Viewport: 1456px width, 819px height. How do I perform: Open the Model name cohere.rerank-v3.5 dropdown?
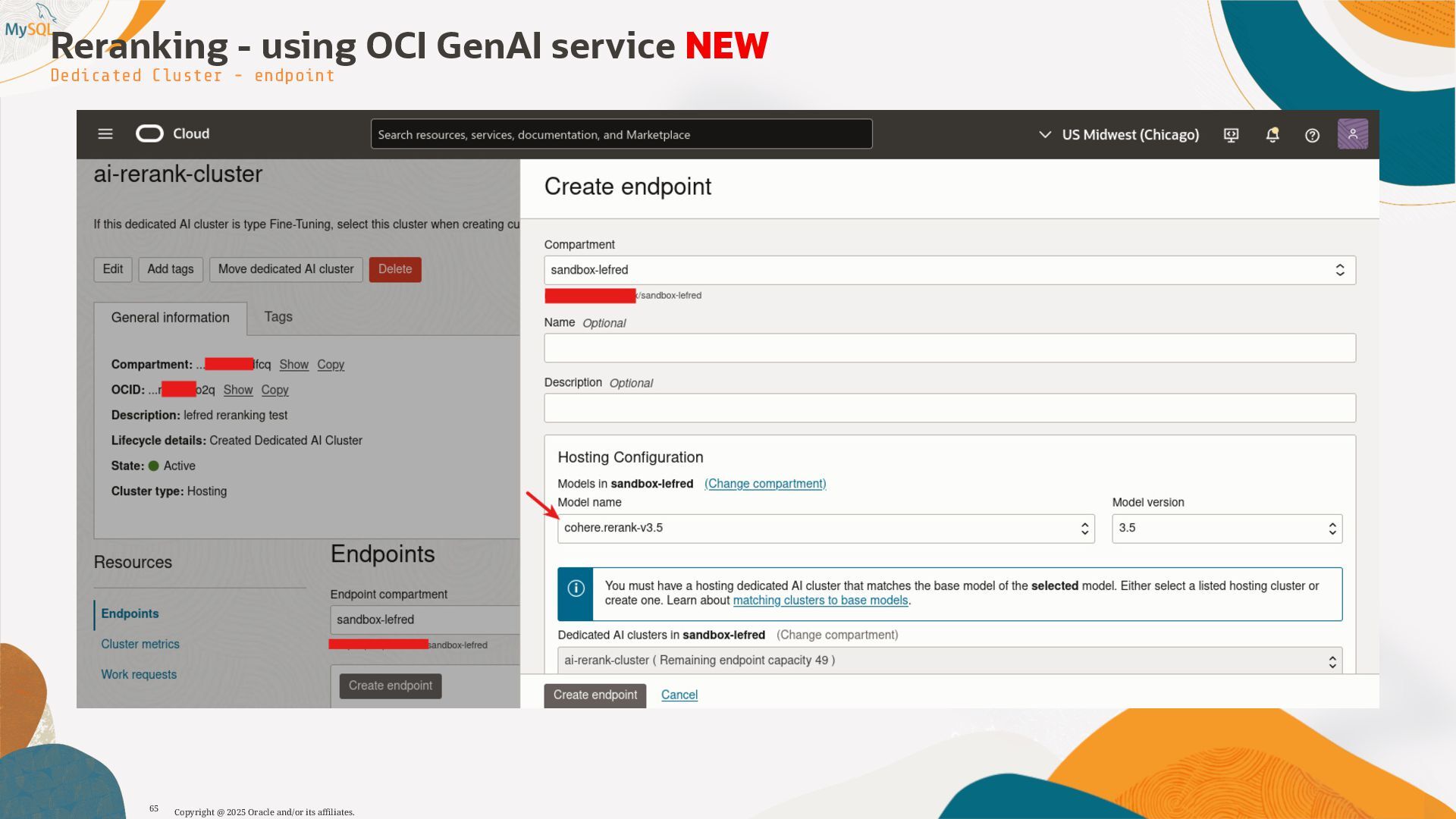click(825, 529)
